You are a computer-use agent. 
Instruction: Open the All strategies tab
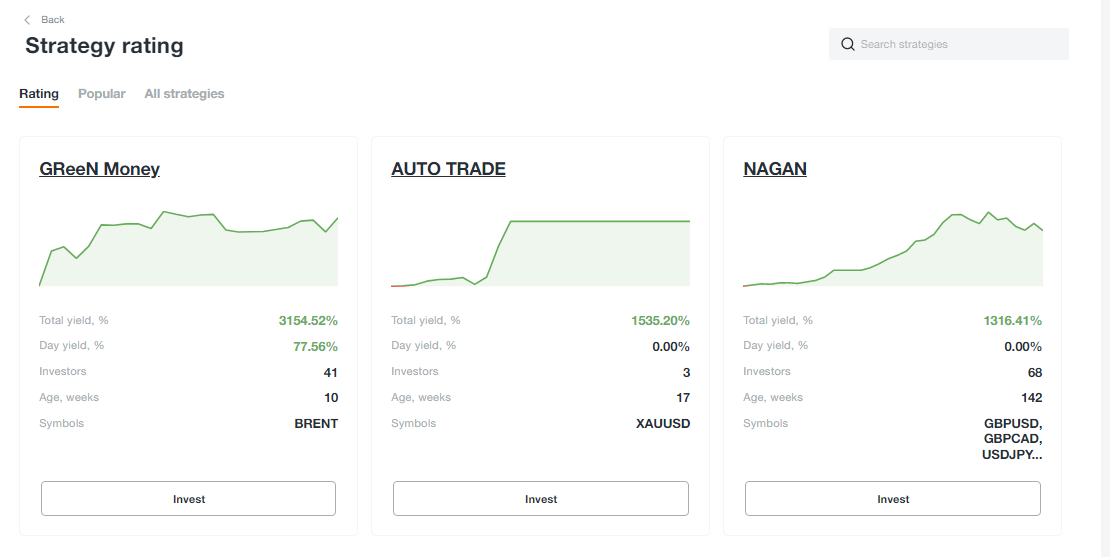(184, 93)
